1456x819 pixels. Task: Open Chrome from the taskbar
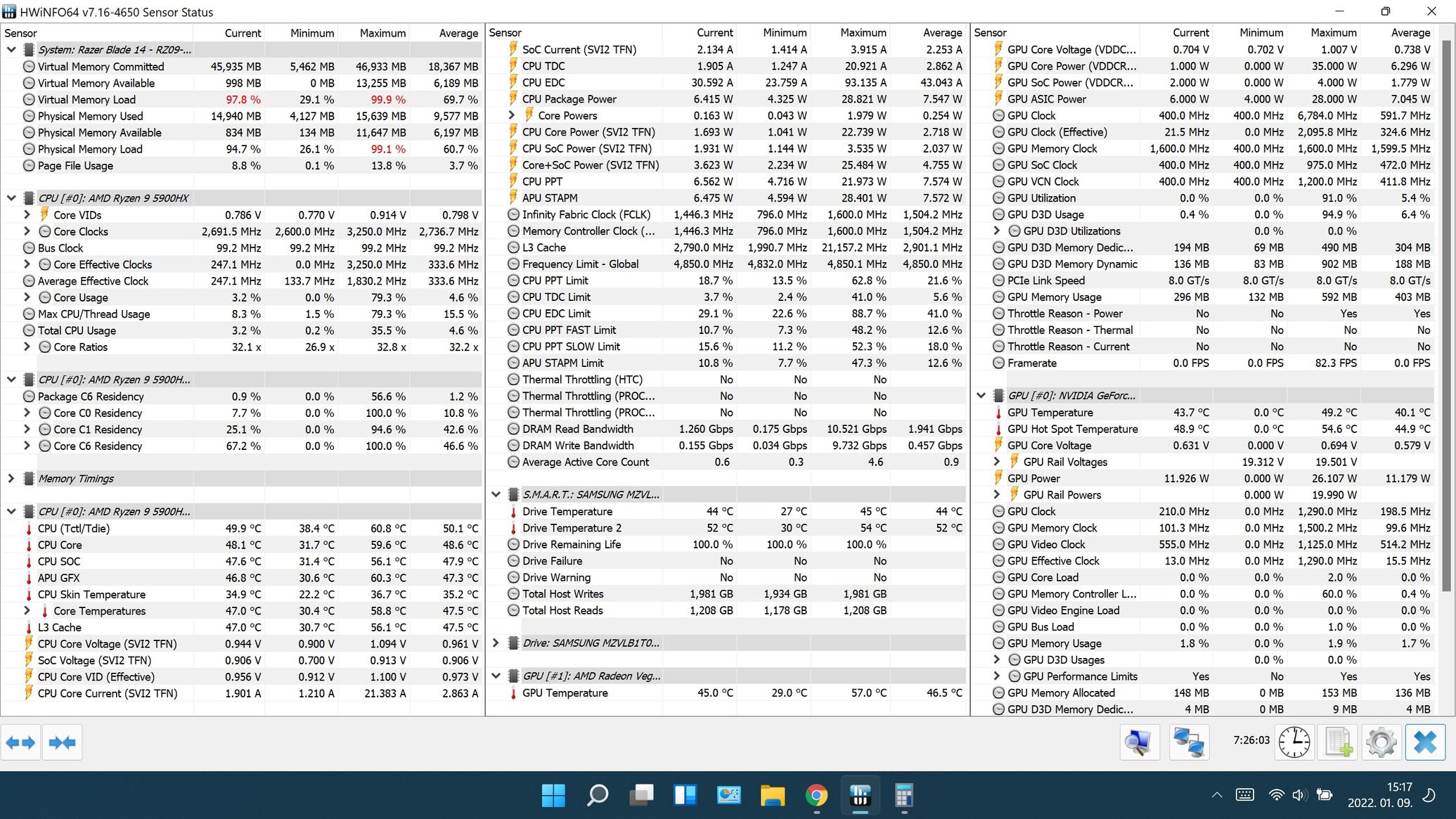coord(816,796)
